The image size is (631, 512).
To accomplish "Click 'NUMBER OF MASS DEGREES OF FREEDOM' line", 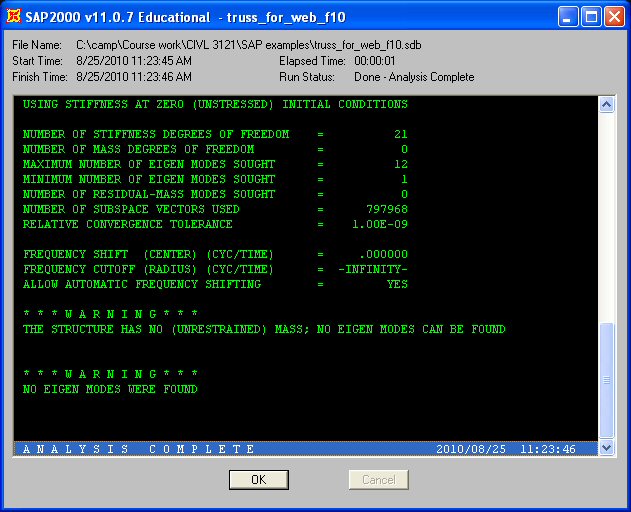I will (x=215, y=149).
